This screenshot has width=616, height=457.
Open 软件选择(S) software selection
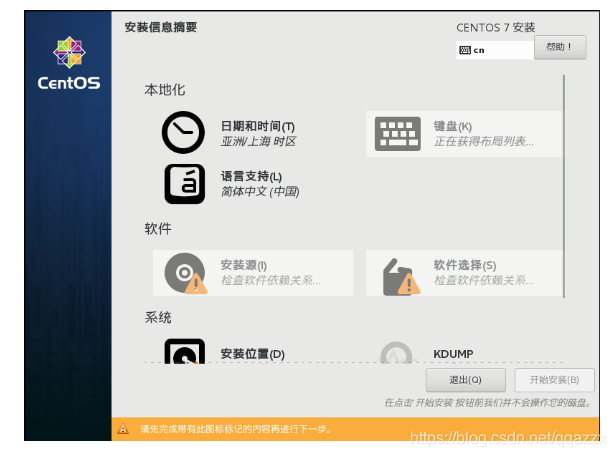[465, 265]
